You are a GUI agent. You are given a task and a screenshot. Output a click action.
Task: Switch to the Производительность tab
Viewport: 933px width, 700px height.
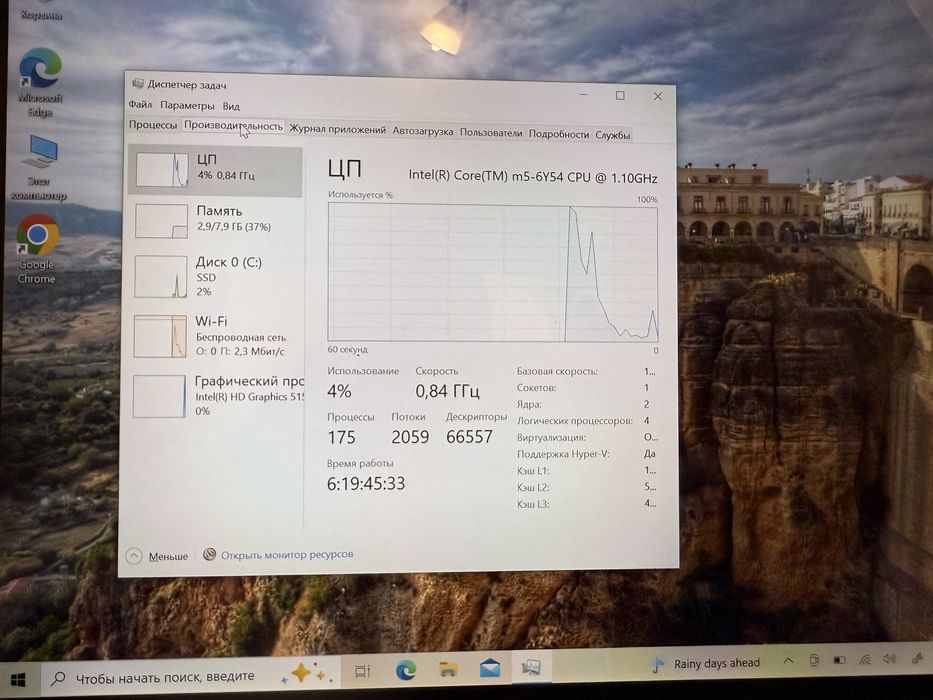233,126
